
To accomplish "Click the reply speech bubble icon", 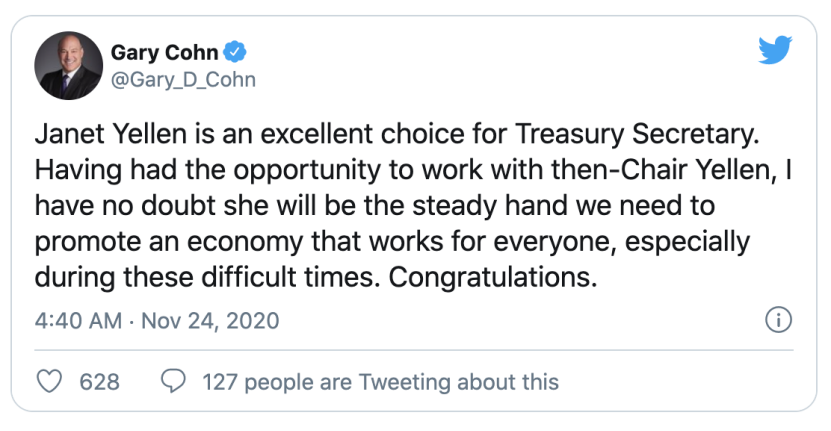I will 173,381.
